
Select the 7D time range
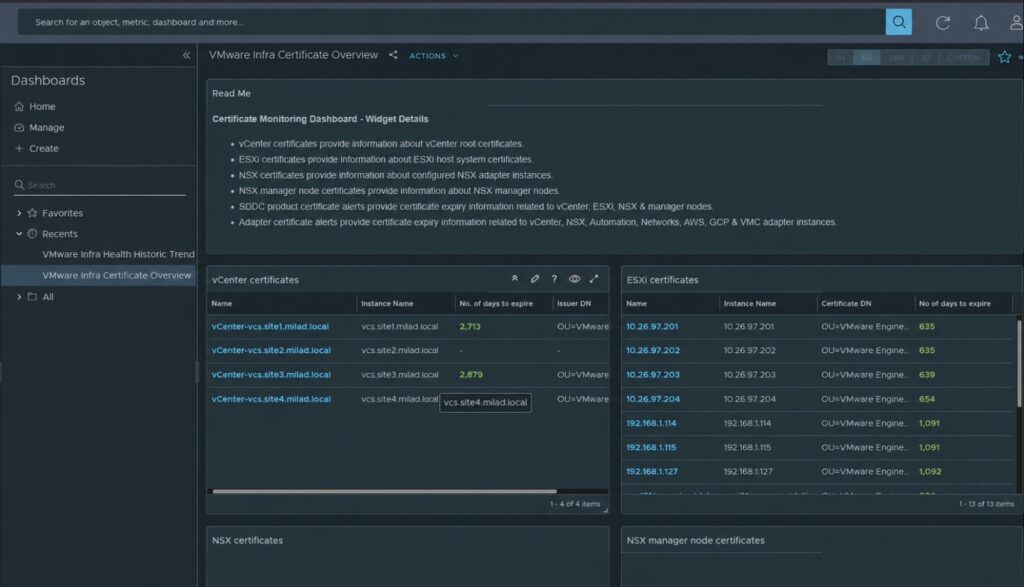tap(925, 57)
